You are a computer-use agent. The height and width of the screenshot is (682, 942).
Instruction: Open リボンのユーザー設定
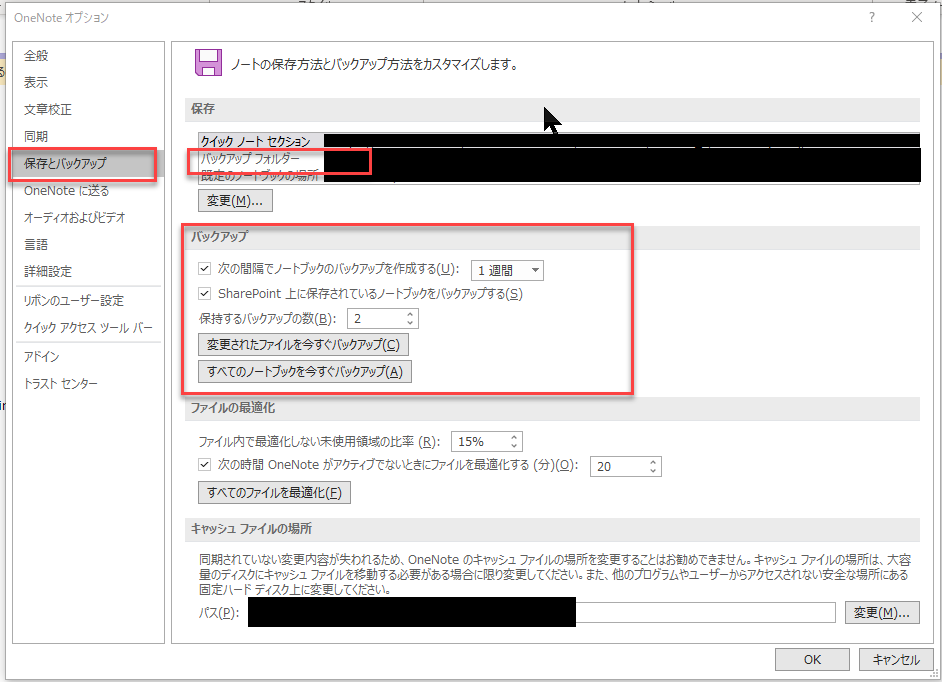pos(74,300)
